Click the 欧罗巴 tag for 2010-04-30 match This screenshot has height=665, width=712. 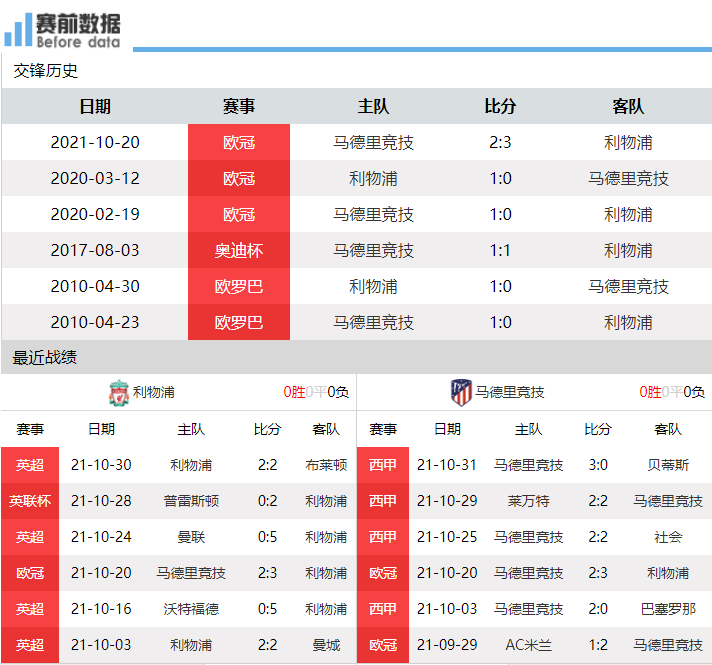(x=239, y=286)
